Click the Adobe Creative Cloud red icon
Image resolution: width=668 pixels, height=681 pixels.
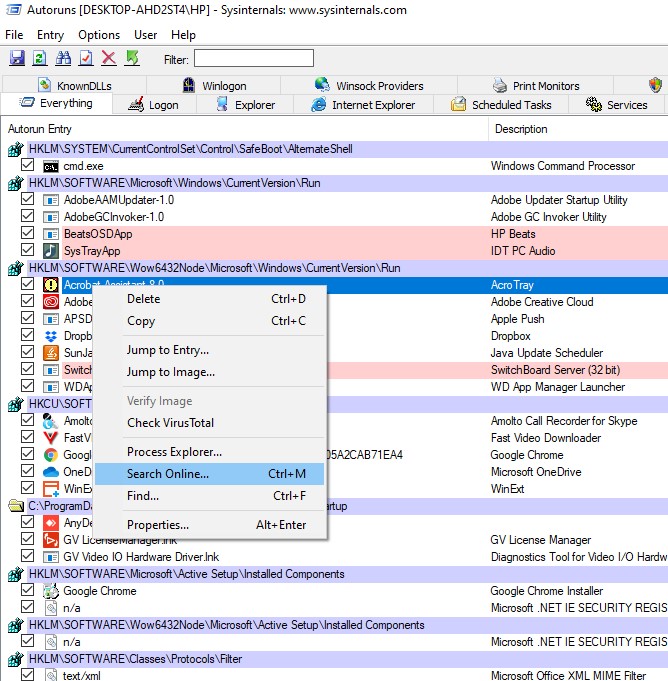pyautogui.click(x=51, y=302)
